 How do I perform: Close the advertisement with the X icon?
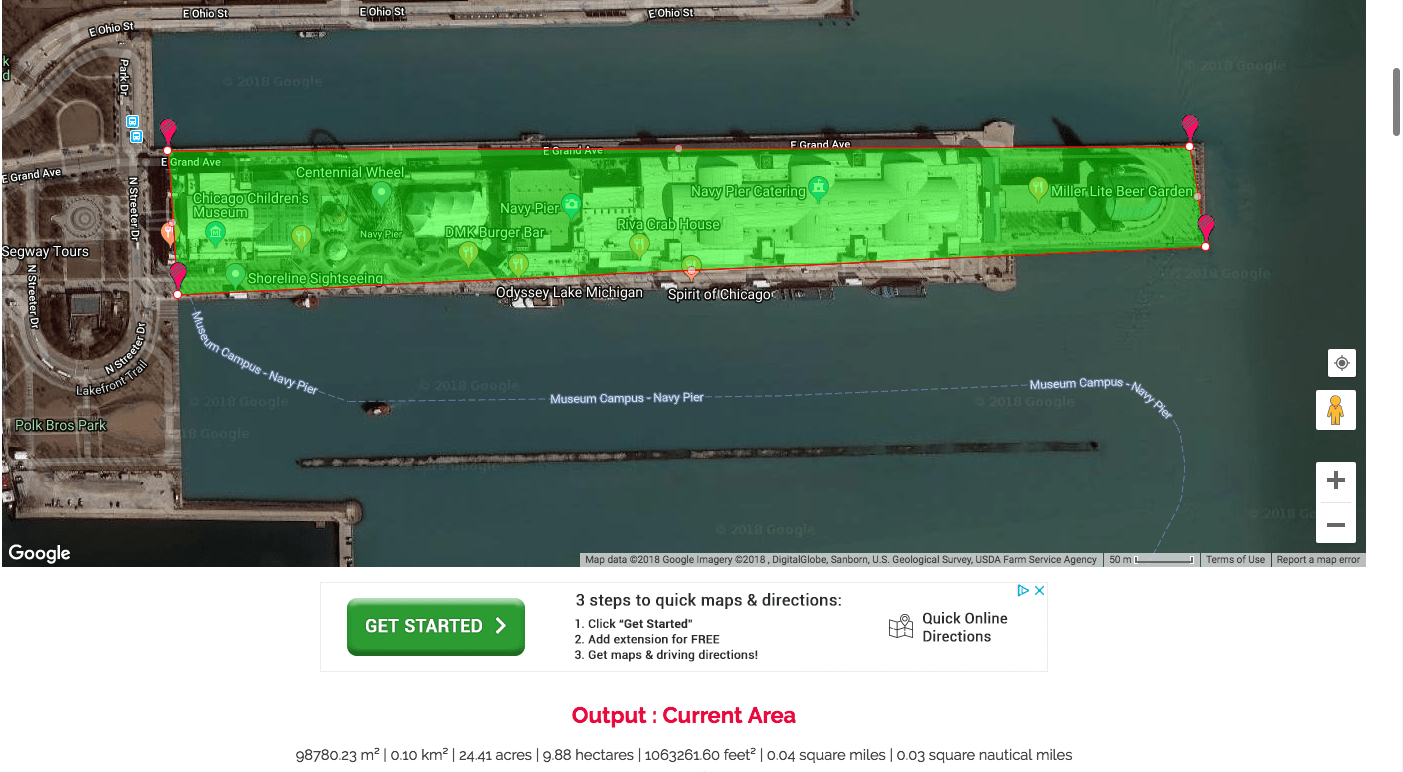1039,590
